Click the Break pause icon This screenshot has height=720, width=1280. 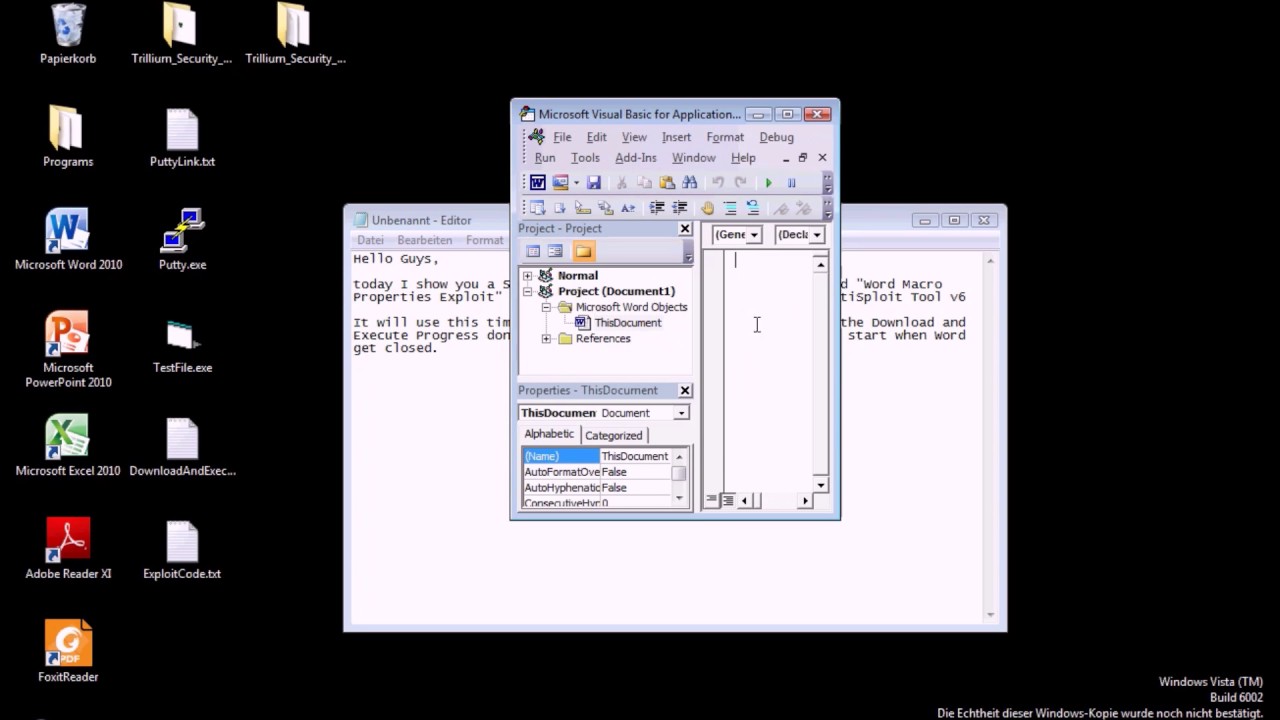point(791,183)
